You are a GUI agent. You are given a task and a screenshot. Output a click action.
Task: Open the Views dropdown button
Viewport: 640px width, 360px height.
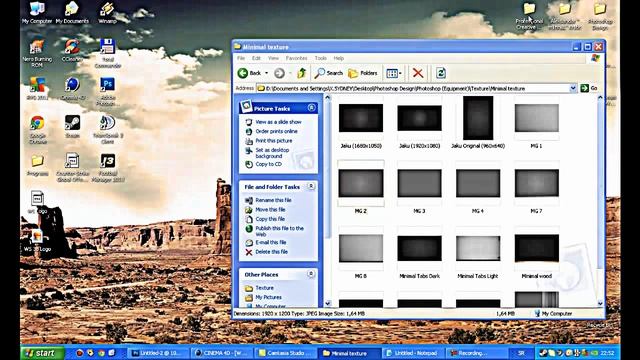coord(394,73)
